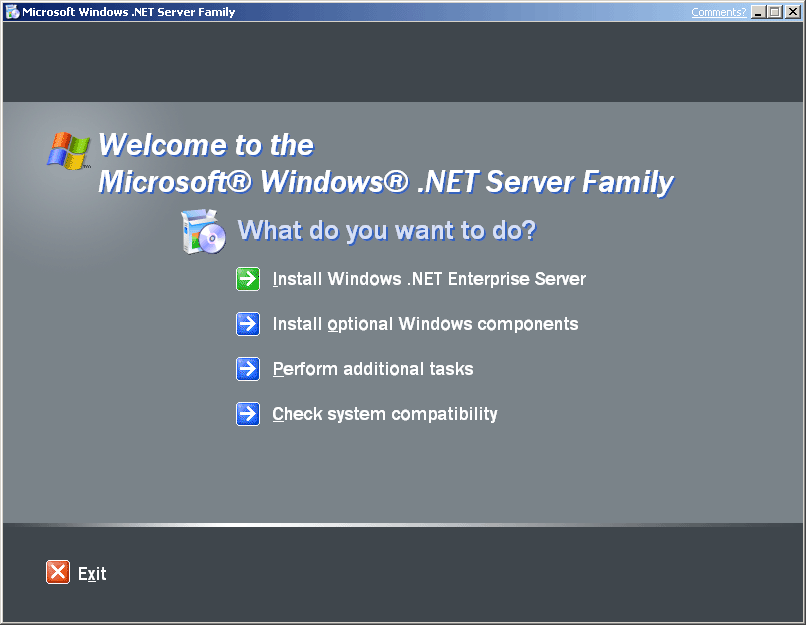Click the blue arrow icon beside Check system compatibility
This screenshot has height=625, width=806.
click(248, 414)
